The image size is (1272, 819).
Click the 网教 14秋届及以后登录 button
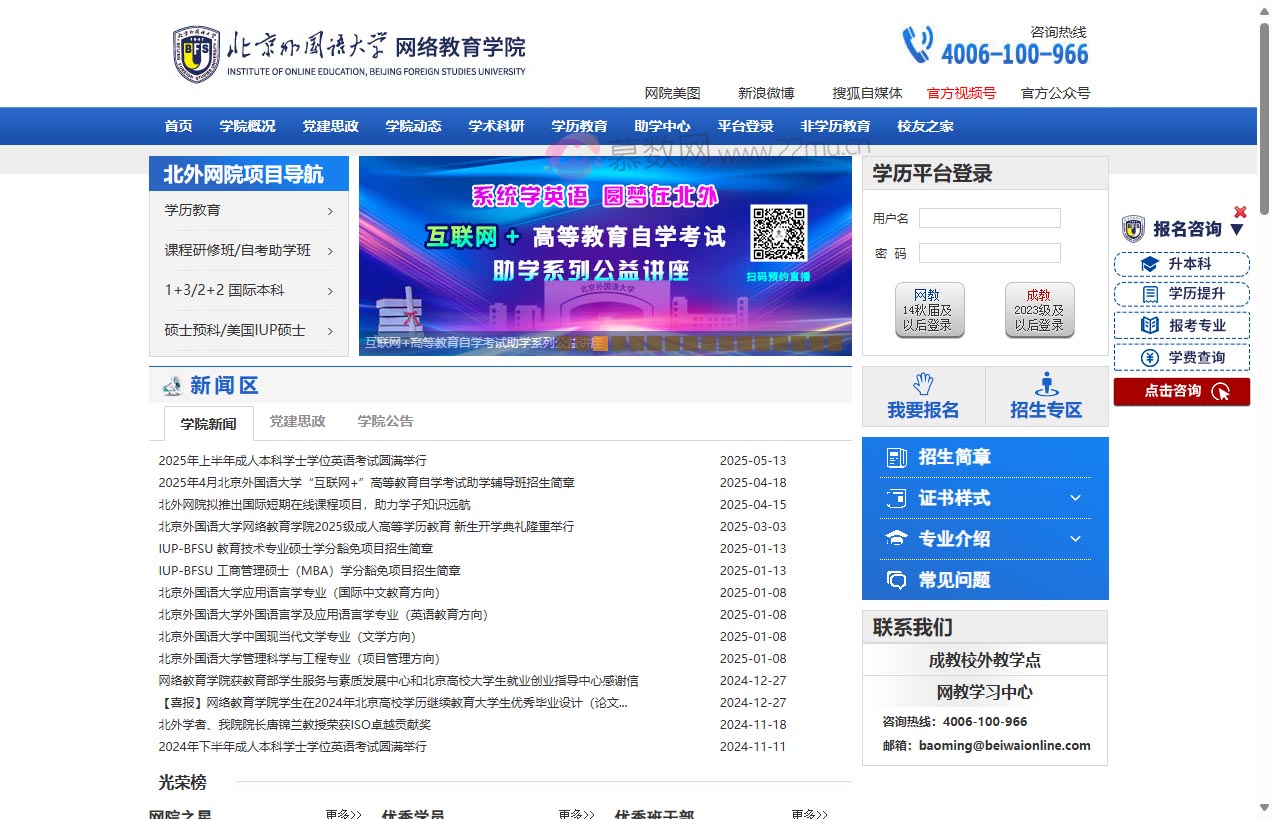(x=929, y=311)
